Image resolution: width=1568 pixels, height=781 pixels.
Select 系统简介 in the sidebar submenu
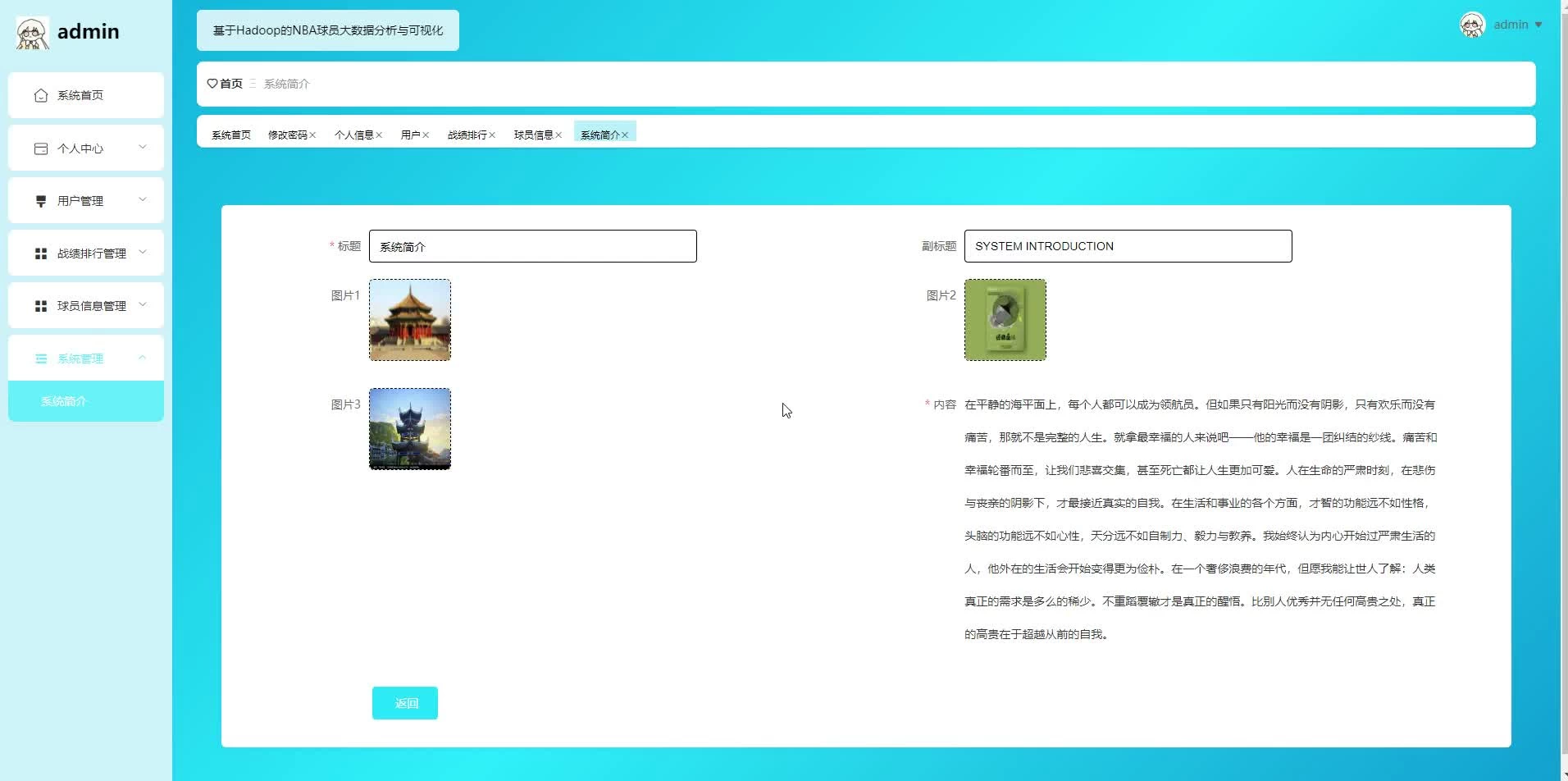click(64, 401)
